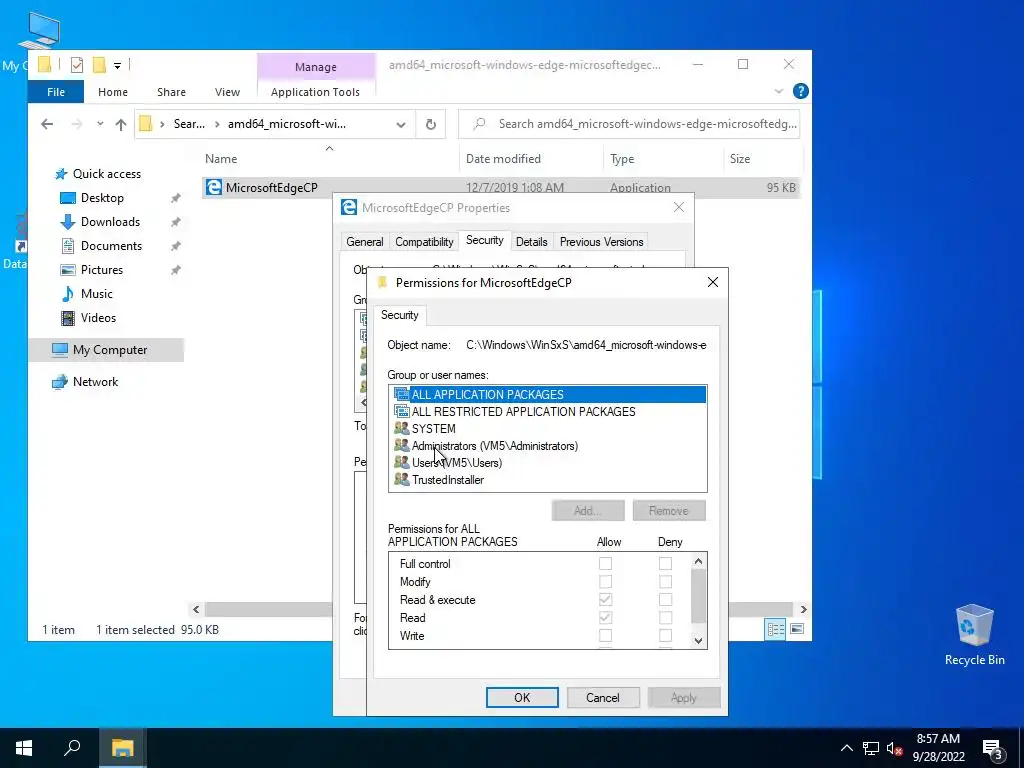Switch to the Previous Versions tab

click(x=601, y=242)
